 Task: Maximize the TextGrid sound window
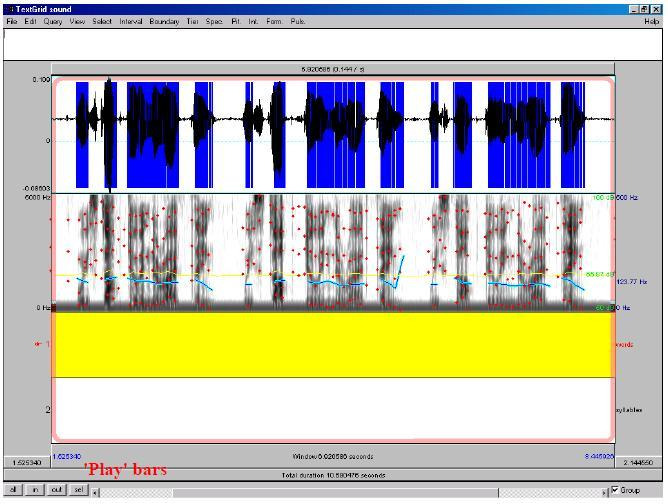click(x=644, y=9)
